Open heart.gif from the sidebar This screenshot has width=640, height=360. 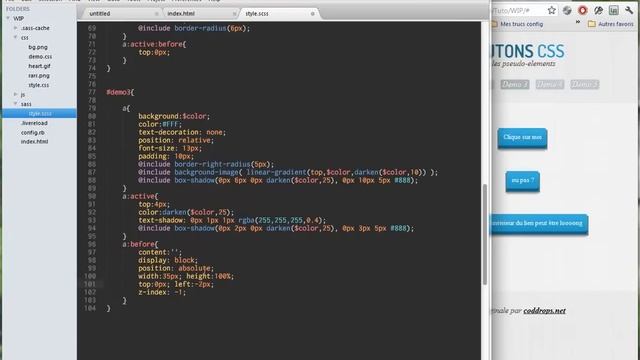click(39, 66)
